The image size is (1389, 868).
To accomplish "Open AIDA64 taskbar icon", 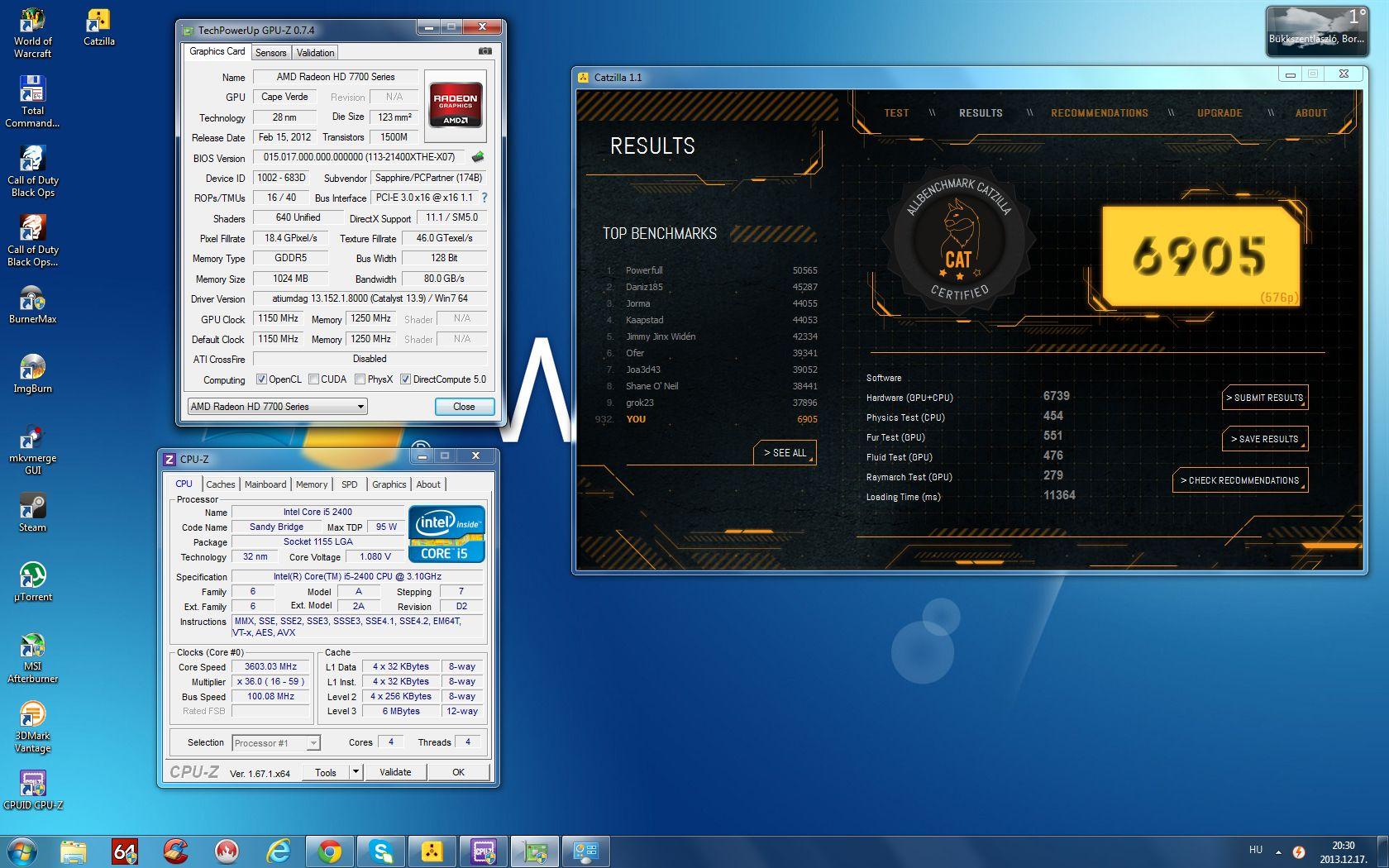I will tap(125, 851).
